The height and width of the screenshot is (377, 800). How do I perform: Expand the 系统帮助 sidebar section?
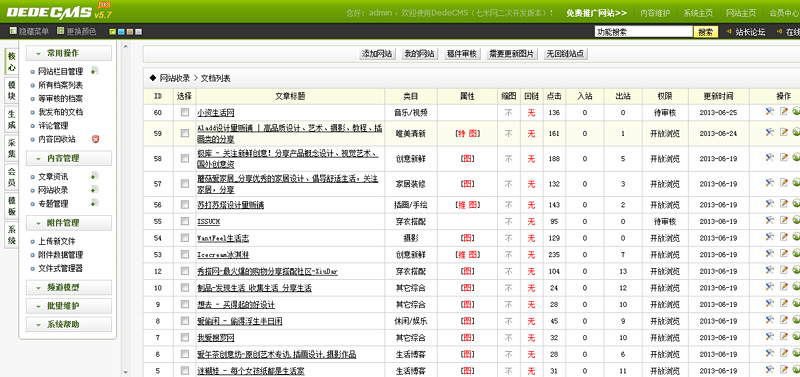[x=69, y=324]
